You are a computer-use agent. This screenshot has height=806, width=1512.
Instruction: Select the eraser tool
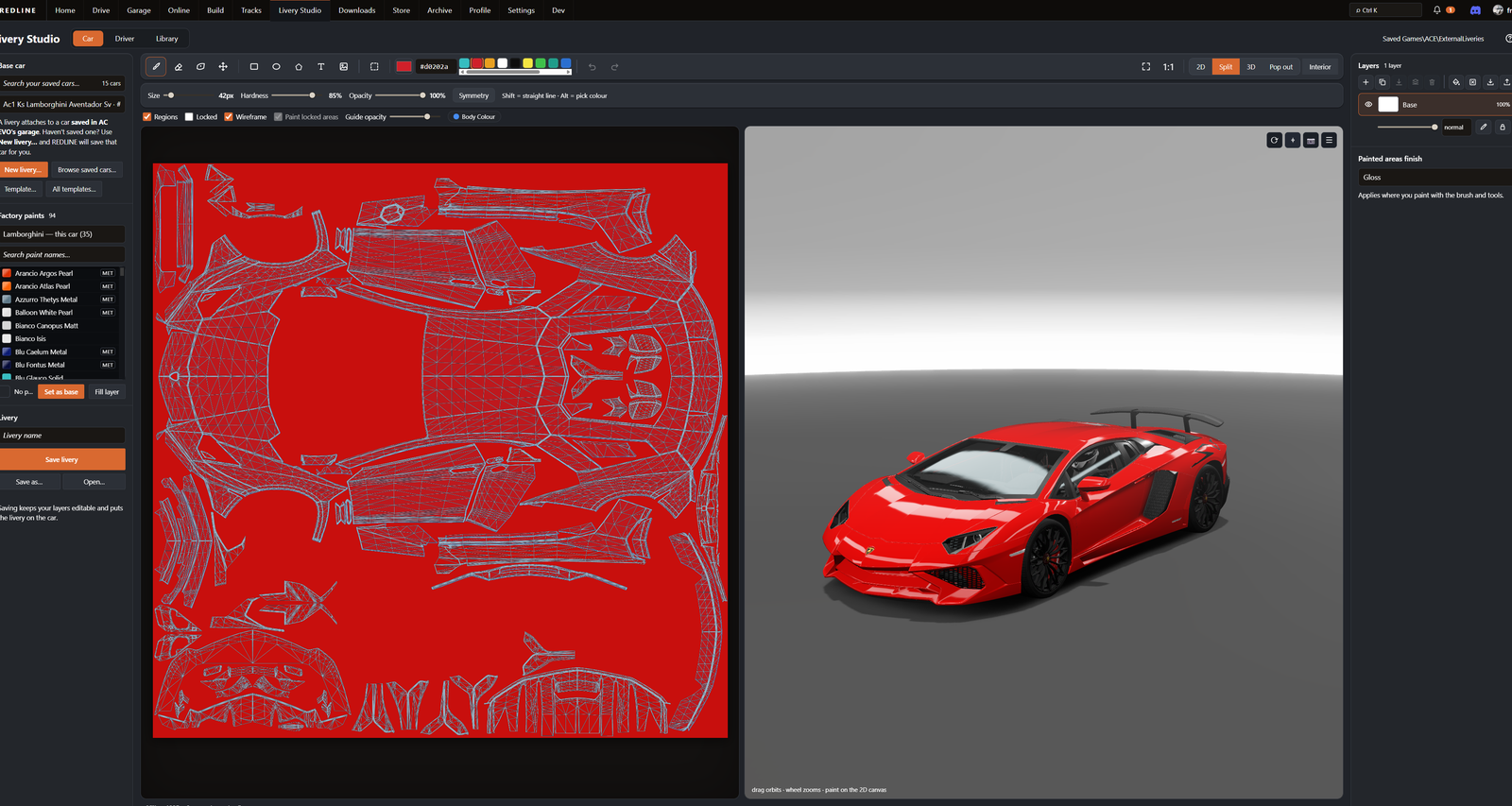tap(179, 67)
